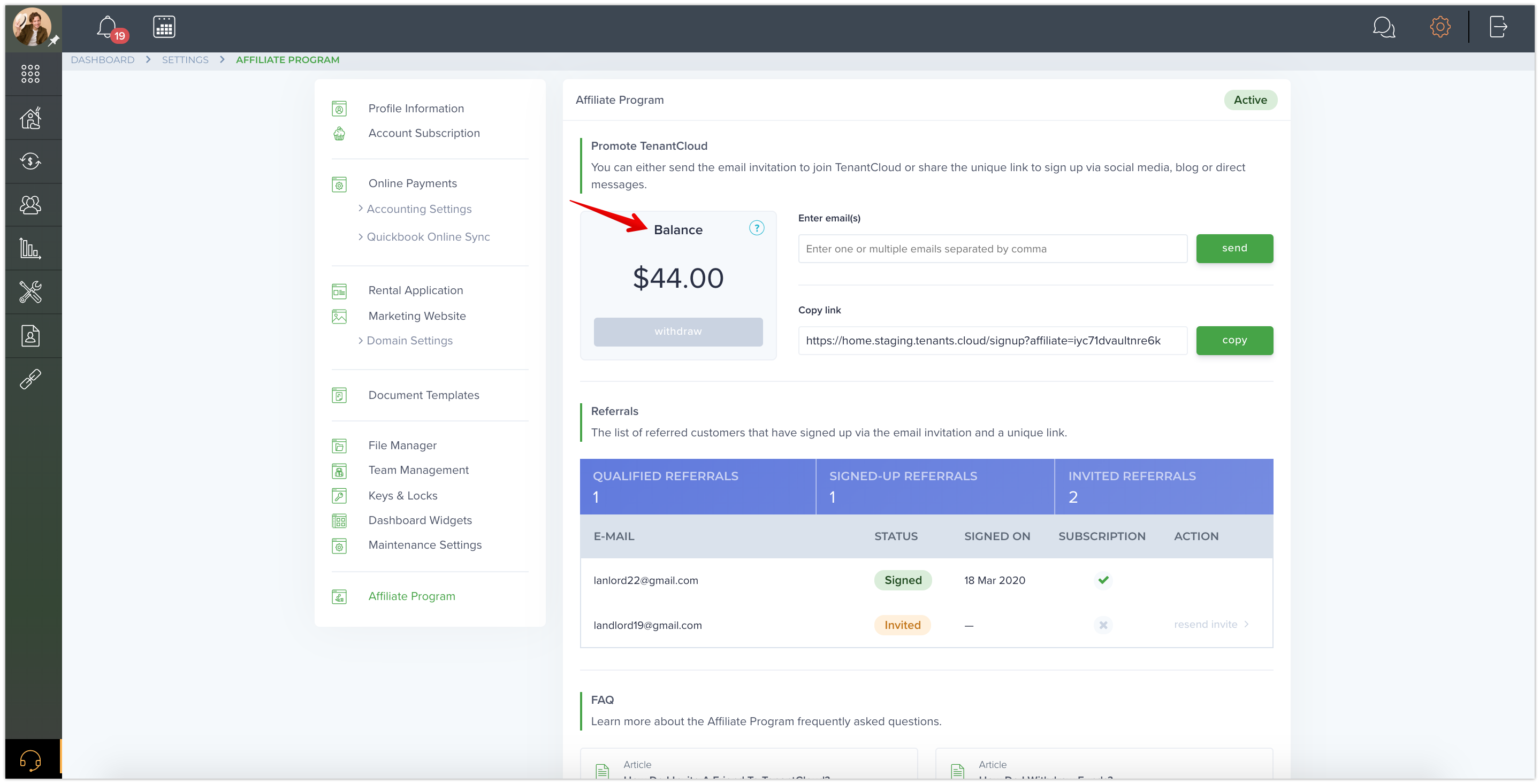The height and width of the screenshot is (784, 1540).
Task: Click the Invited status for landlord19@gmail.com
Action: coord(902,625)
